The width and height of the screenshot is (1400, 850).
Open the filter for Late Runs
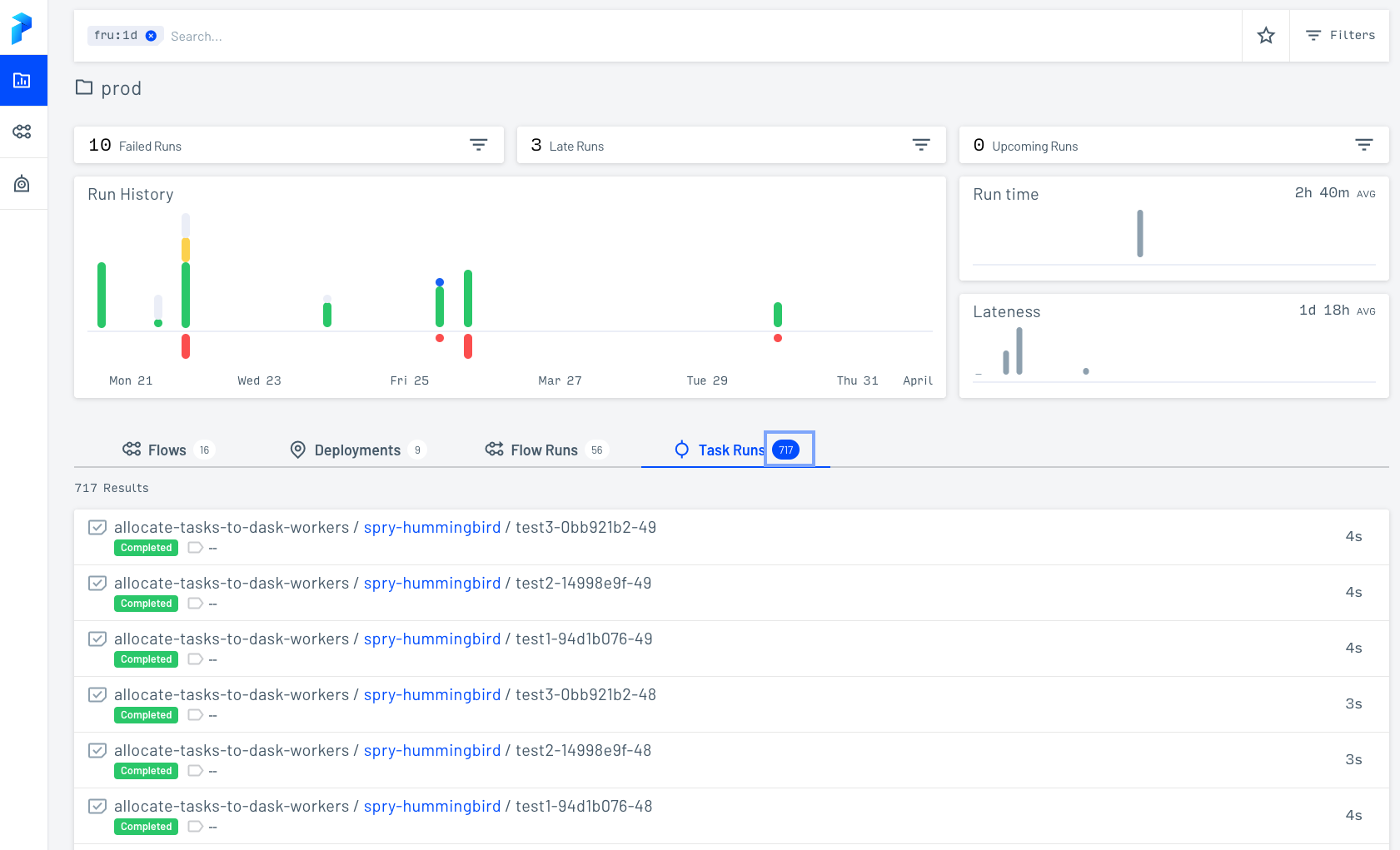pos(921,144)
